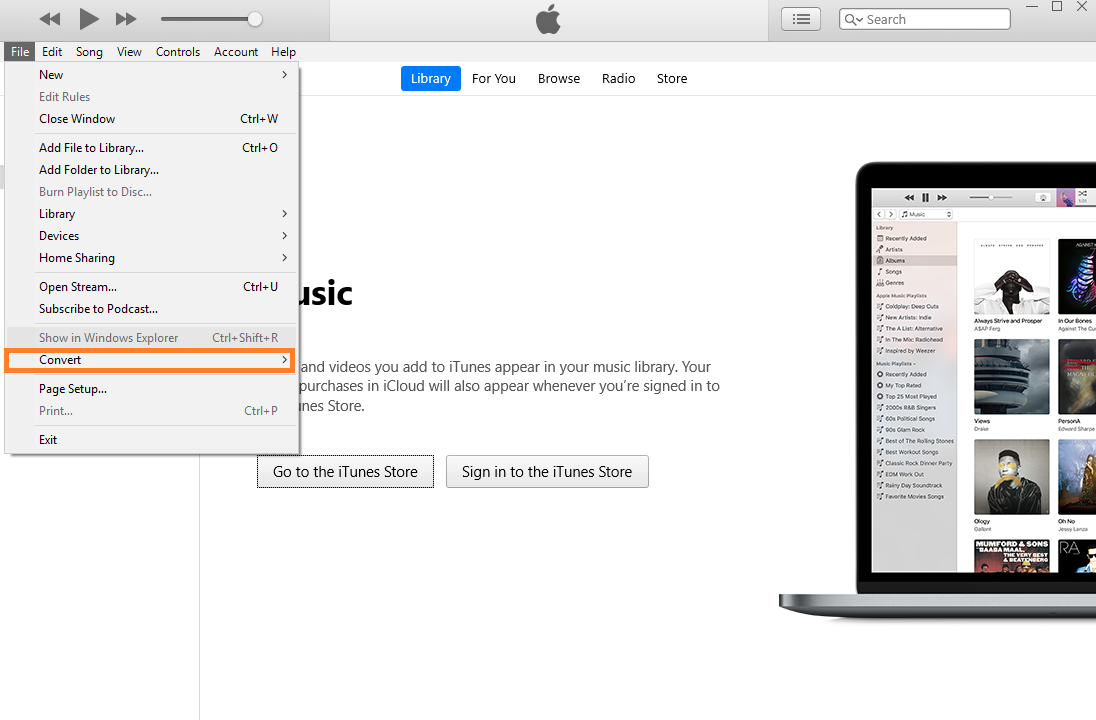
Task: Open the Edit menu
Action: coord(52,52)
